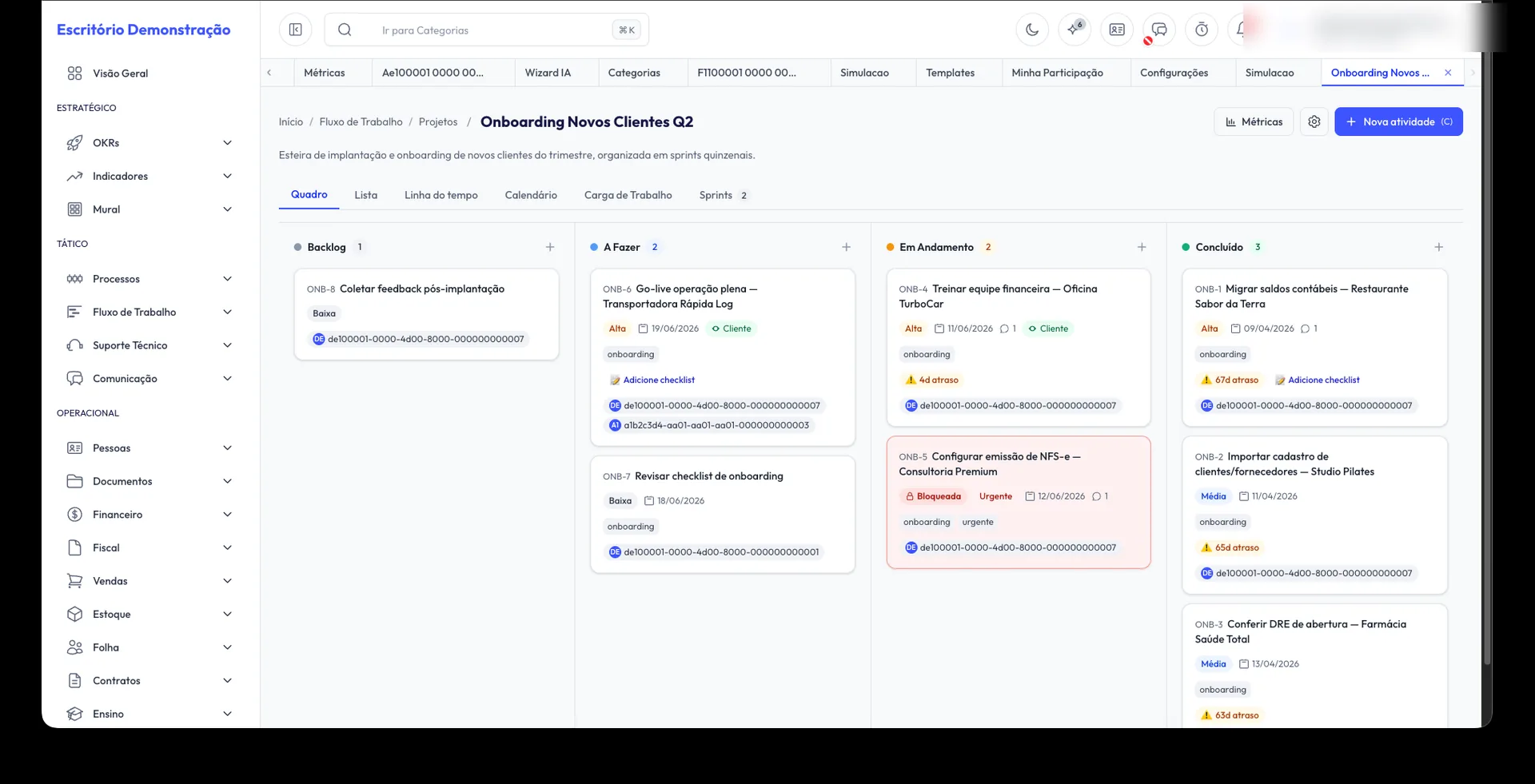Open notifications bell icon
The width and height of the screenshot is (1535, 784).
tap(1240, 30)
